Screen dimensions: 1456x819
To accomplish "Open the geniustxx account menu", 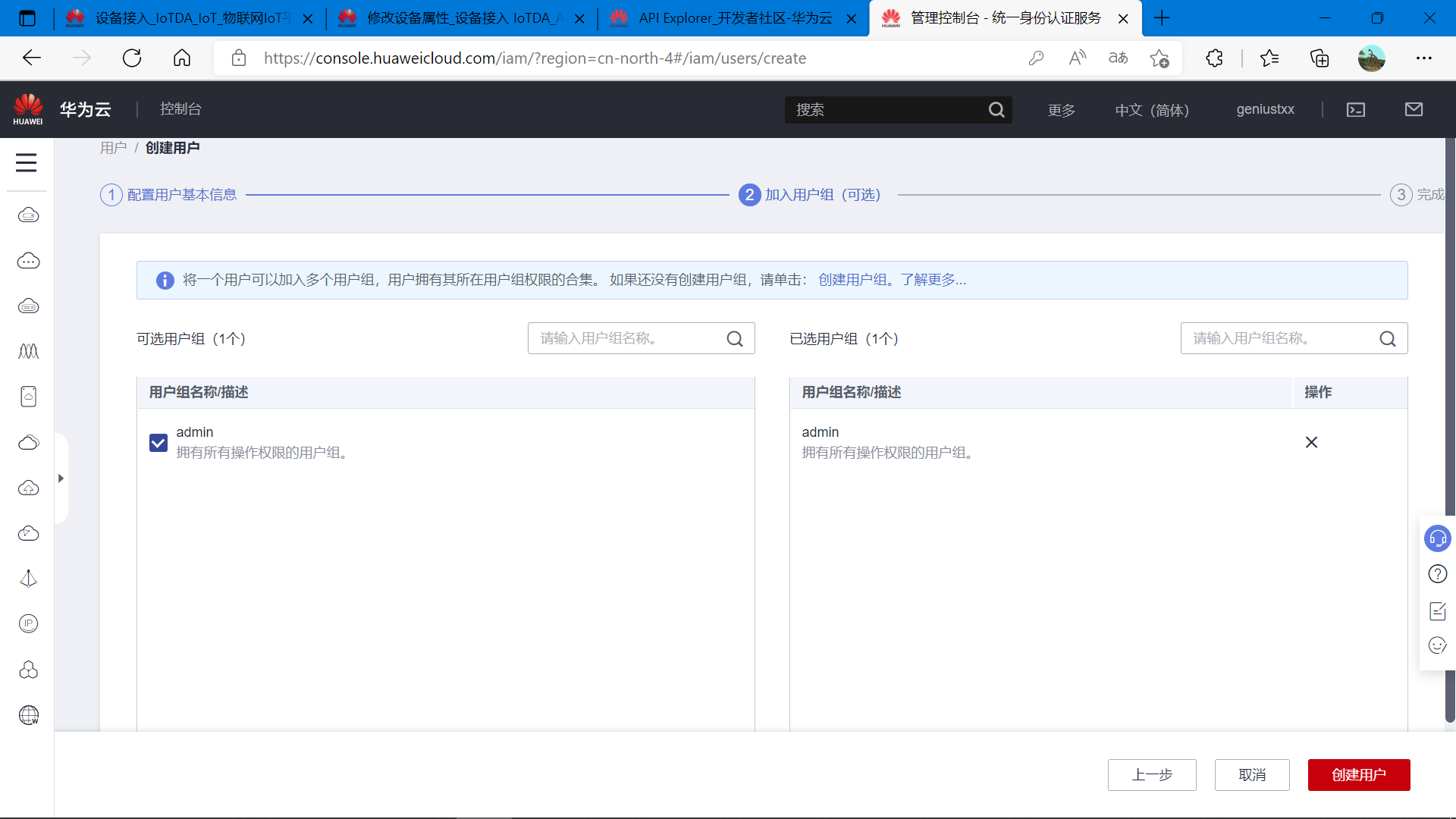I will coord(1265,109).
